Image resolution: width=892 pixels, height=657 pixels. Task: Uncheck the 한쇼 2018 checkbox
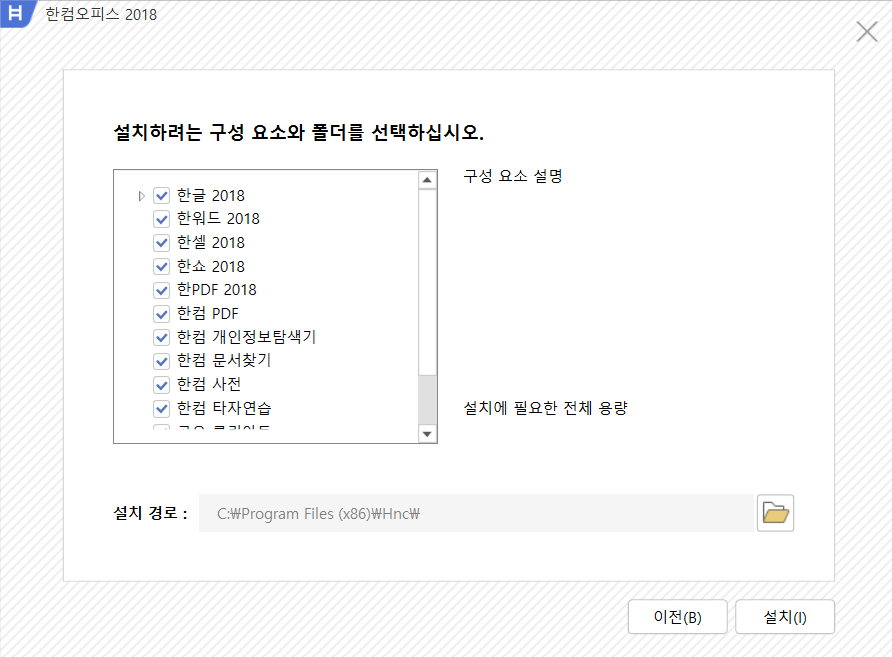[162, 266]
